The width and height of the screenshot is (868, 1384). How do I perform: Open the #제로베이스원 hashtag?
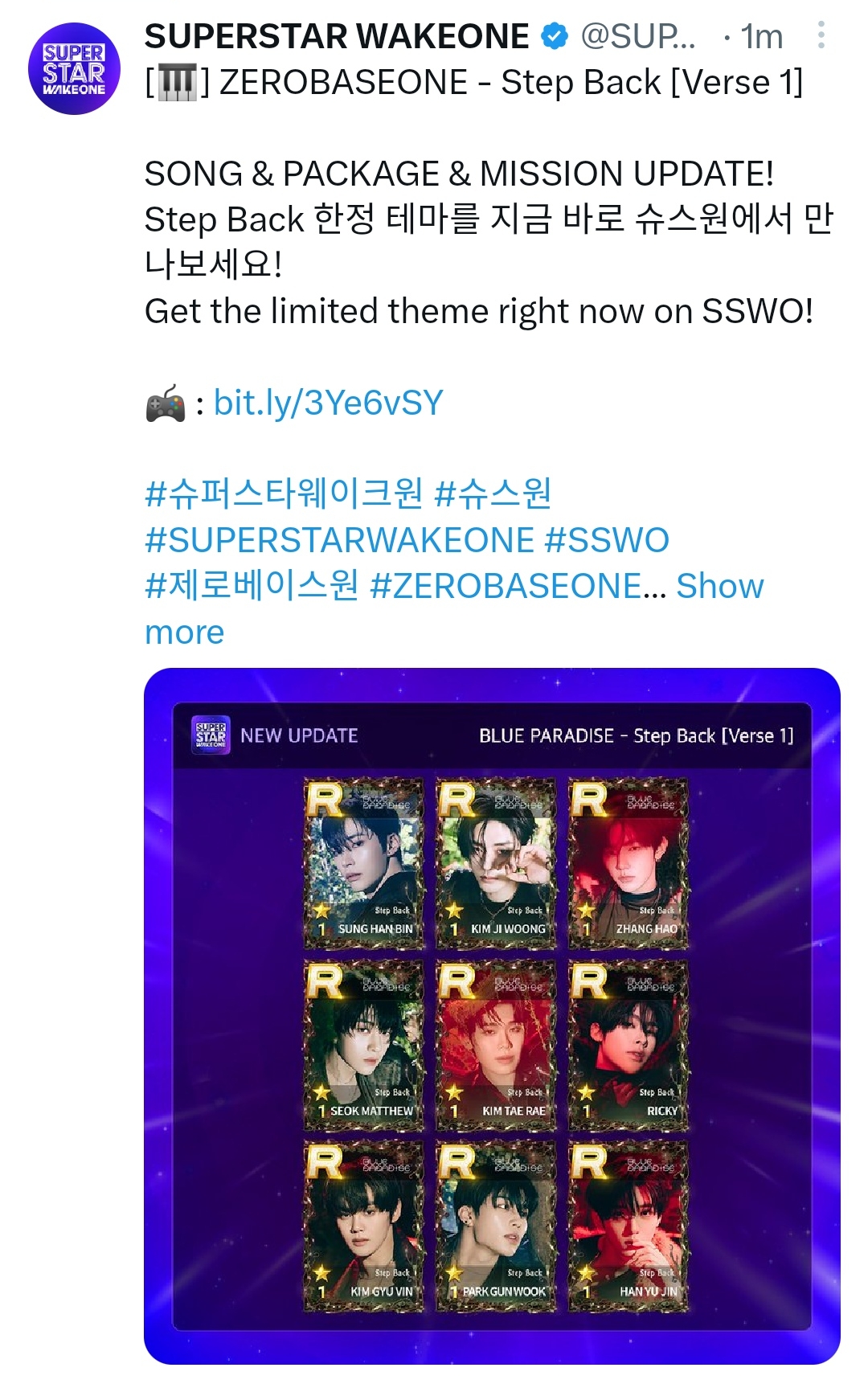click(252, 586)
